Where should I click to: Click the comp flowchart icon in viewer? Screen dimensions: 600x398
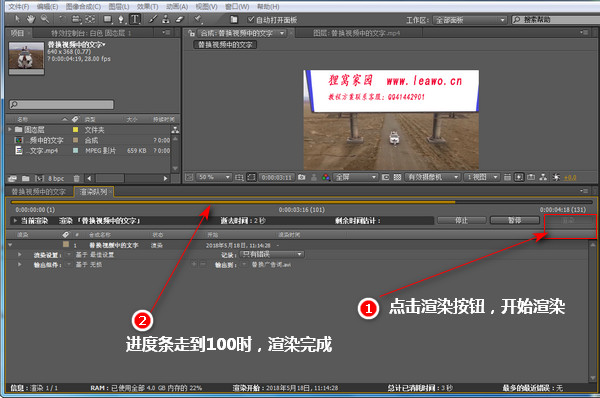[543, 177]
